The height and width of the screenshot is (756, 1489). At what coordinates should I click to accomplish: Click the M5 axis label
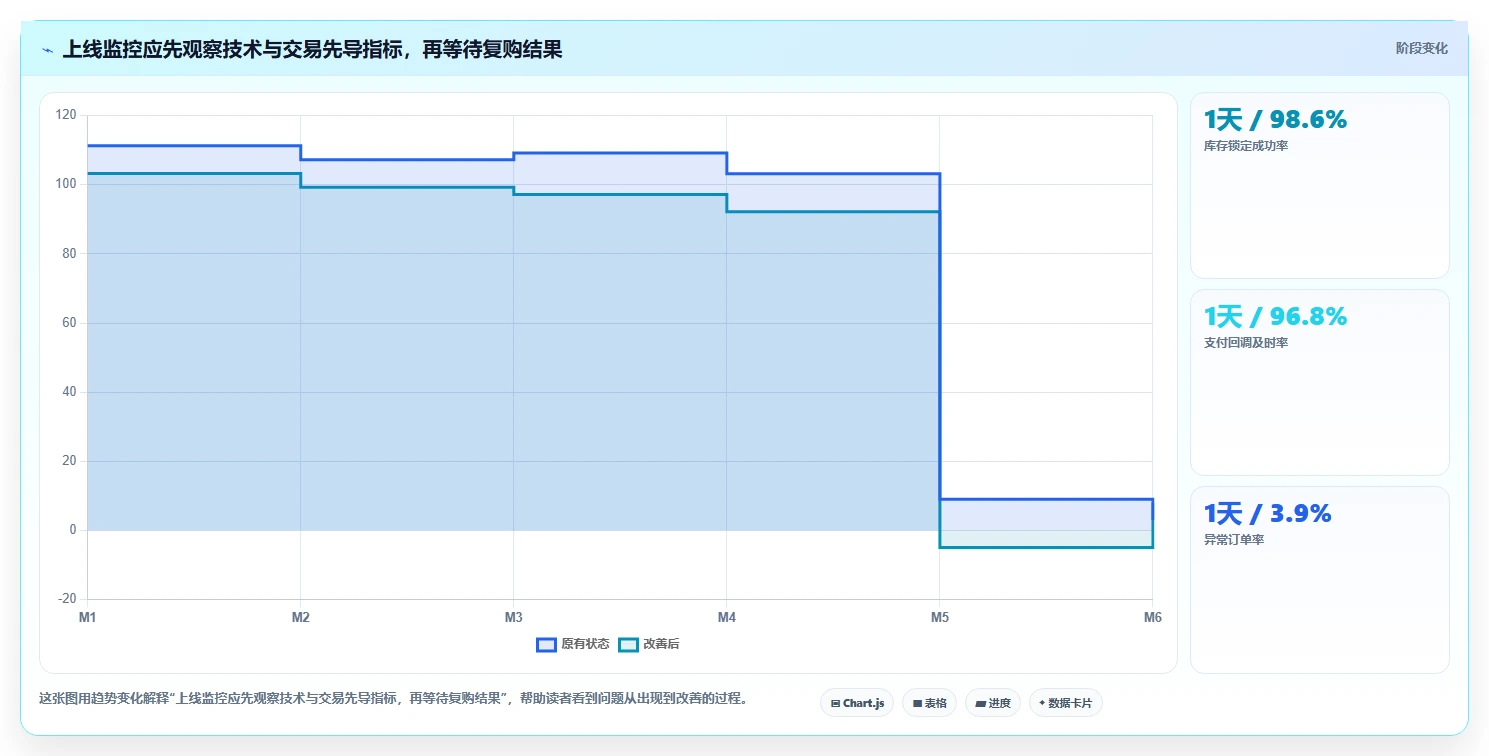(939, 618)
